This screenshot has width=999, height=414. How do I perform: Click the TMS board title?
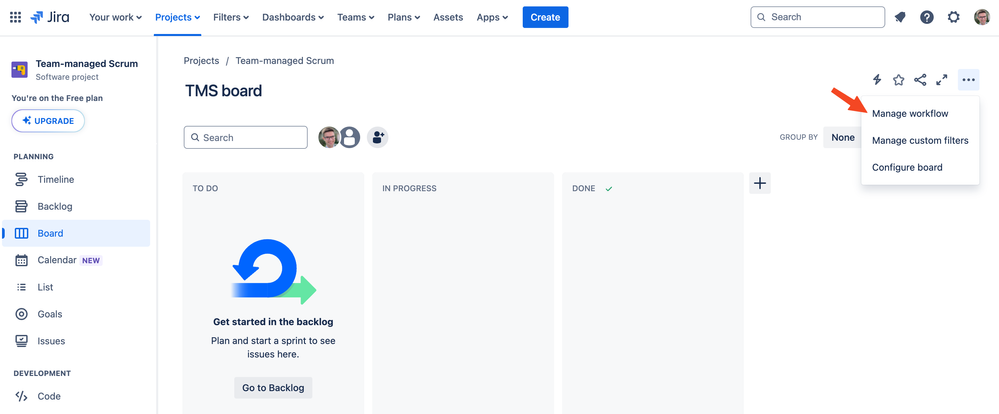coord(224,90)
